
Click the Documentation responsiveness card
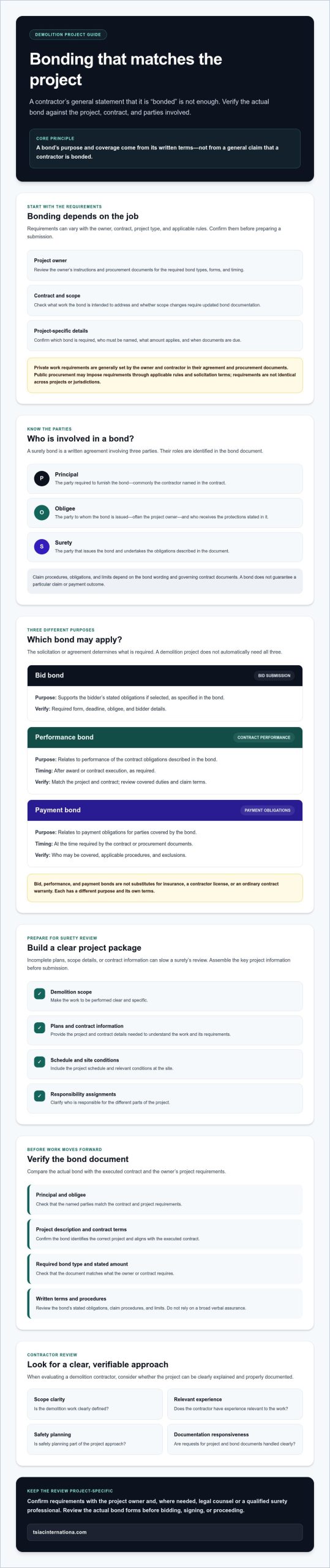[234, 1439]
